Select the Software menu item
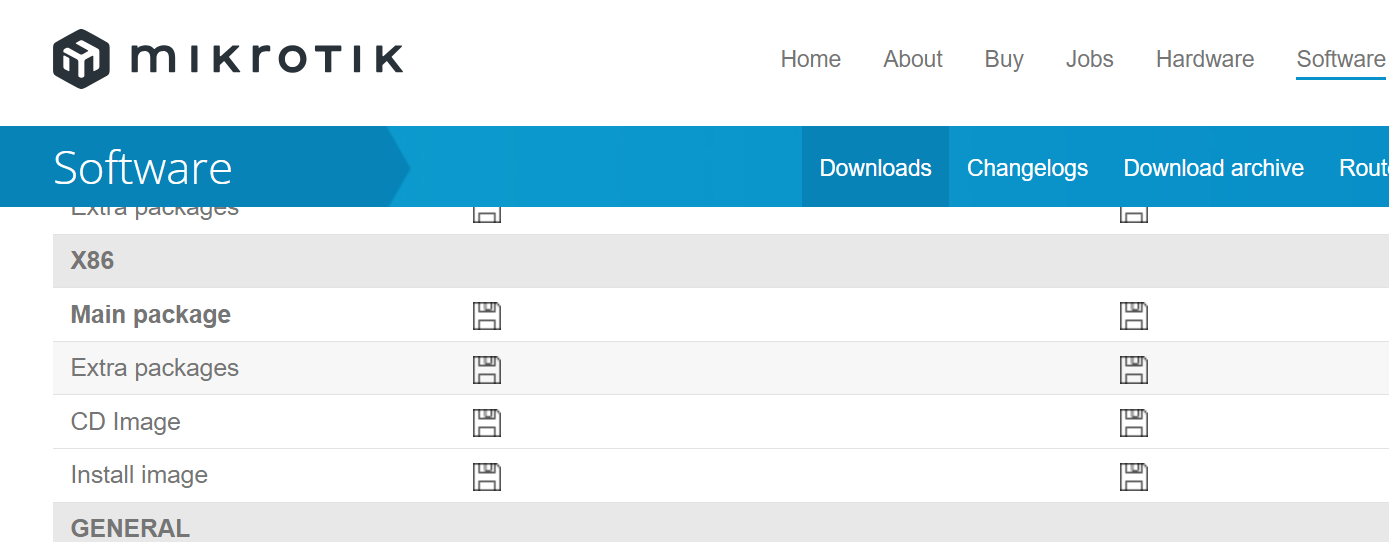The image size is (1389, 542). (1341, 59)
